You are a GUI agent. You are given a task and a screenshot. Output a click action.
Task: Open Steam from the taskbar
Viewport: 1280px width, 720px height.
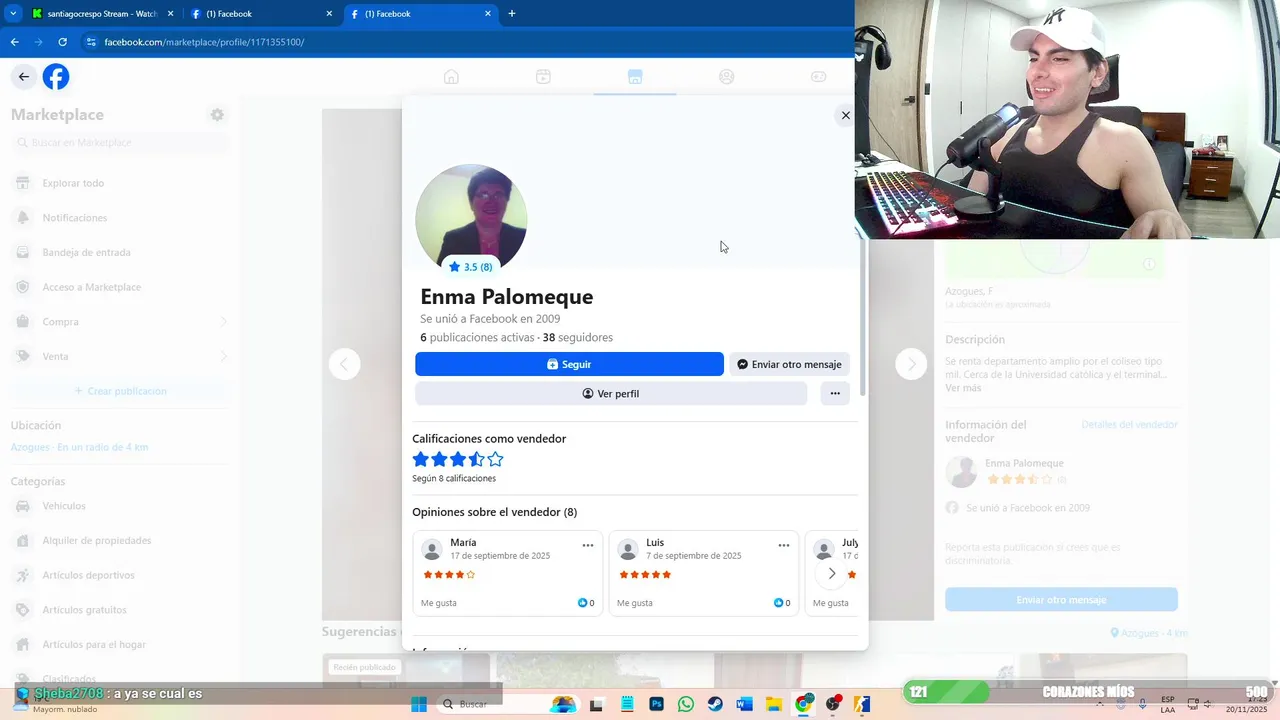[x=715, y=704]
